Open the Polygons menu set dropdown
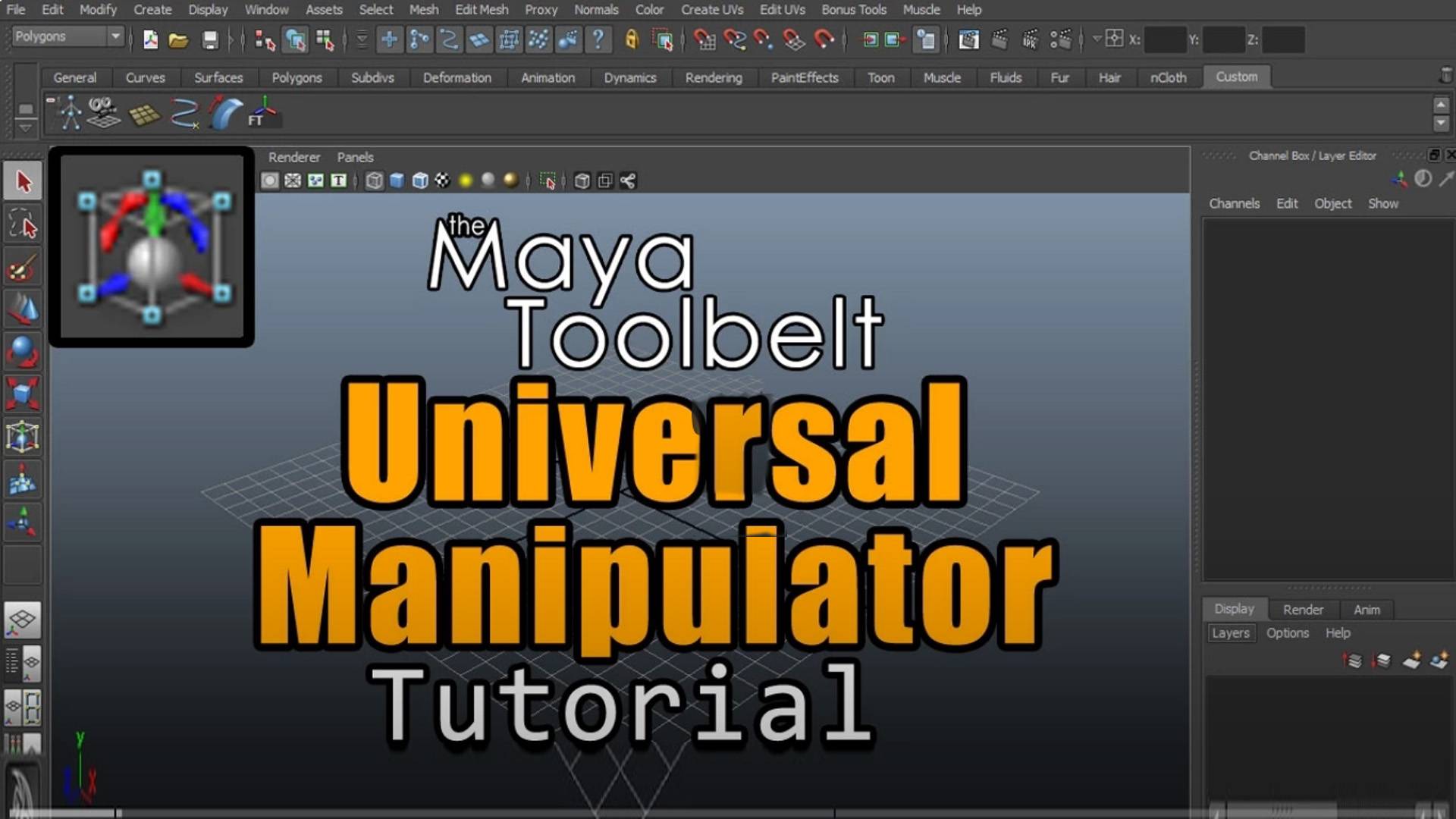Image resolution: width=1456 pixels, height=819 pixels. coord(67,36)
